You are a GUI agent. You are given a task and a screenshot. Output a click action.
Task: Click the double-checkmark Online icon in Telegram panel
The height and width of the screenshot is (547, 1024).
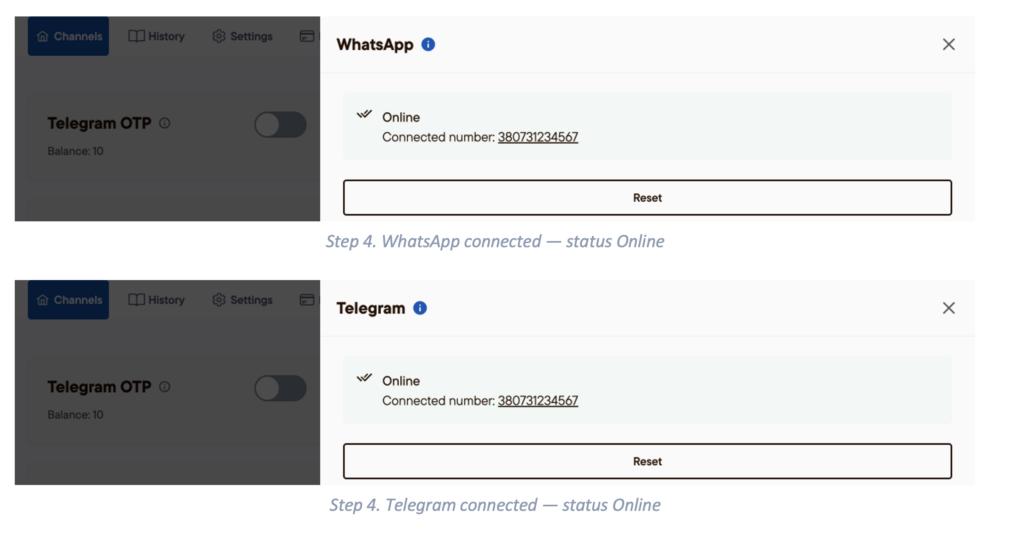364,378
